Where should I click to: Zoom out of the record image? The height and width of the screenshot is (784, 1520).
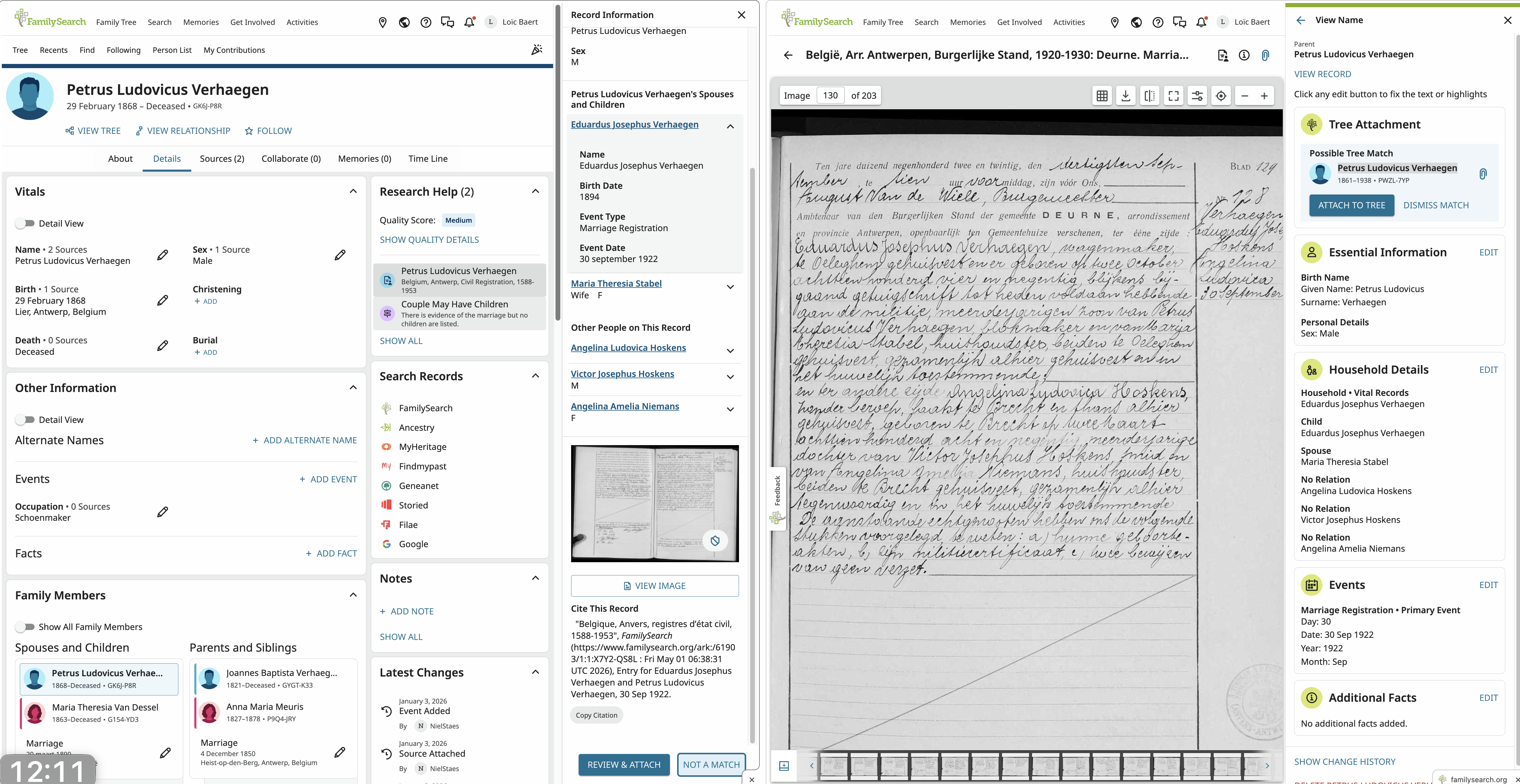click(1244, 95)
